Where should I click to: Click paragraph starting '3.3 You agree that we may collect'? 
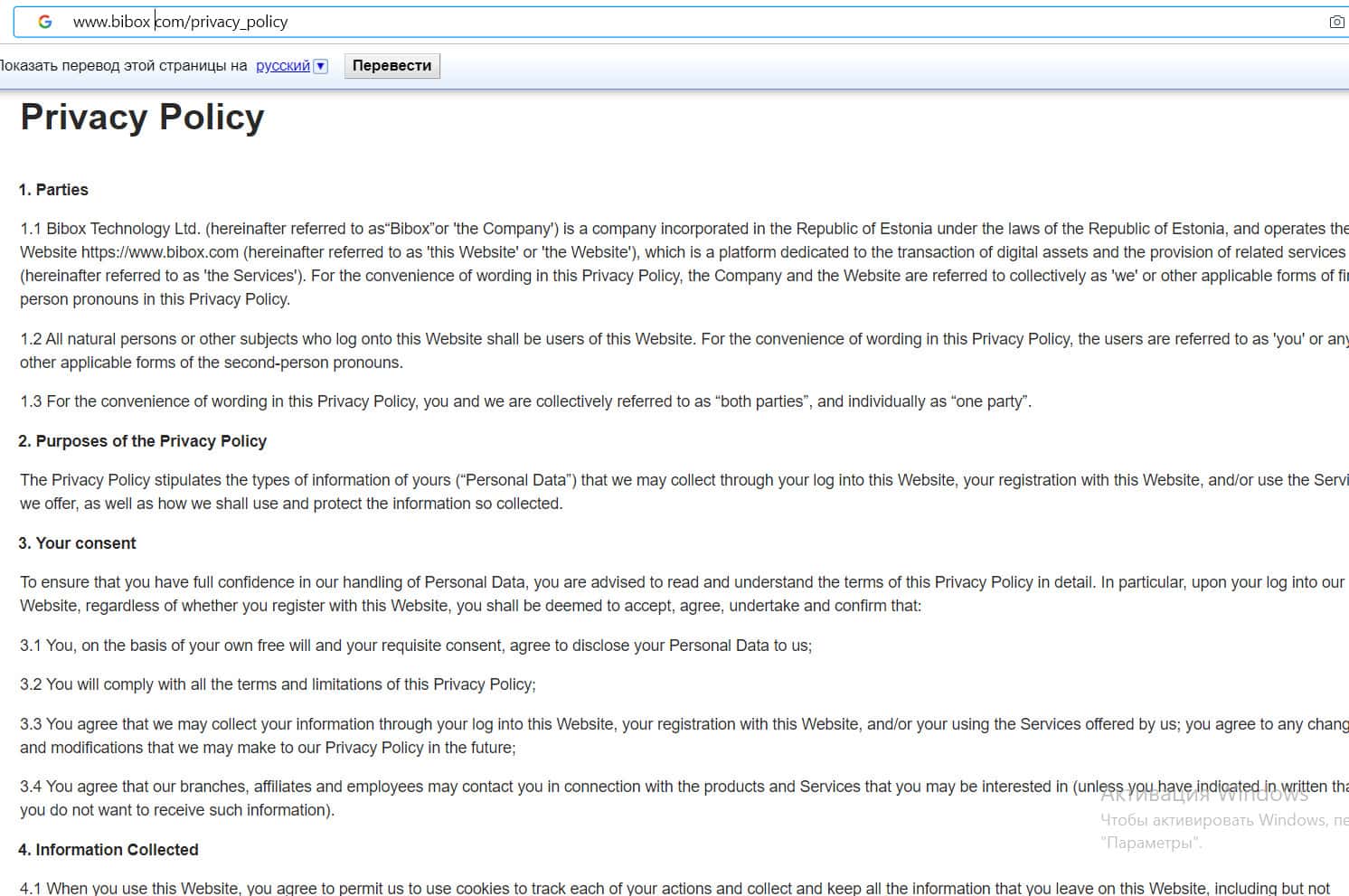pos(684,736)
